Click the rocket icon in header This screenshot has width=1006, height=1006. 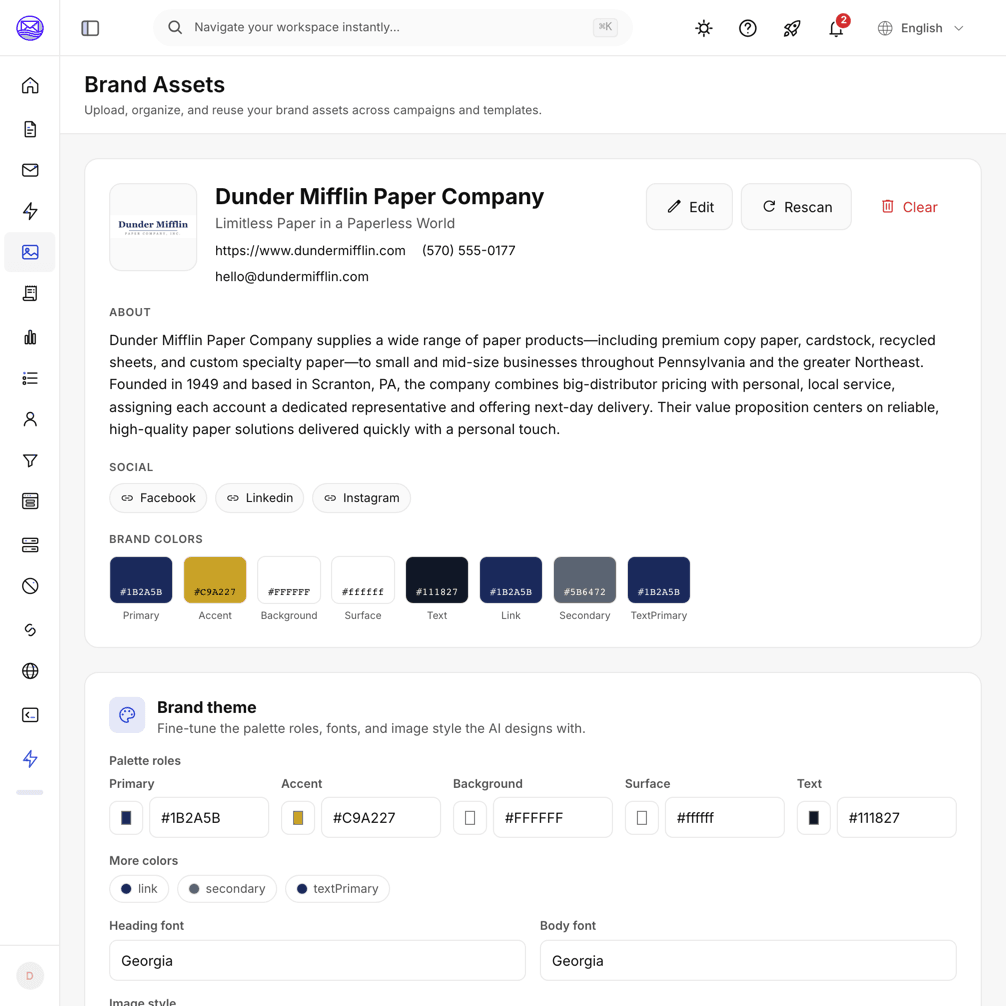[792, 28]
